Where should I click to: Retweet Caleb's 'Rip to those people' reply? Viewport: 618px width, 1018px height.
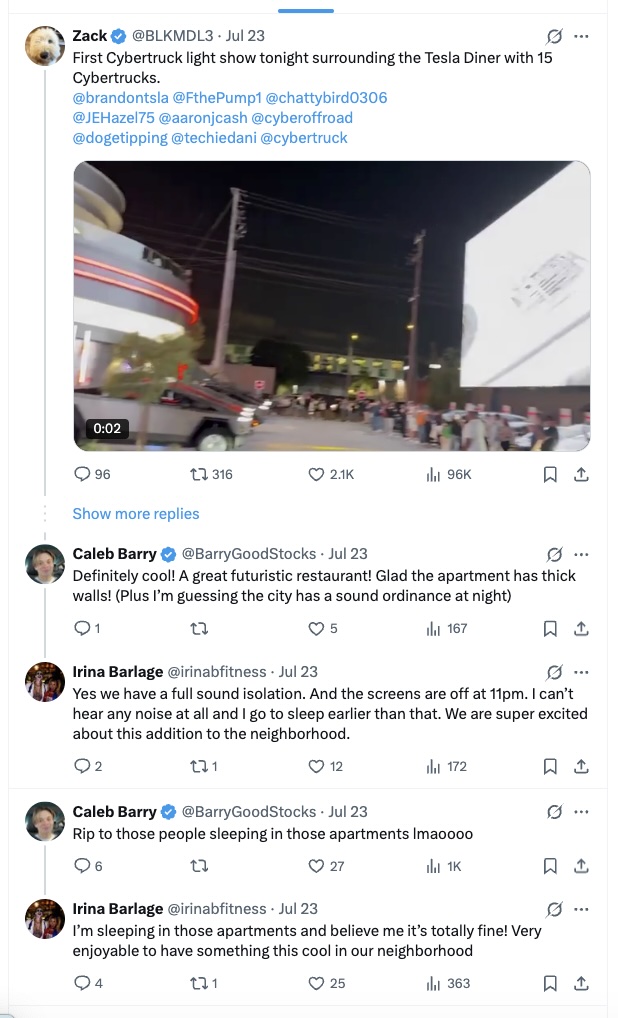(x=198, y=866)
